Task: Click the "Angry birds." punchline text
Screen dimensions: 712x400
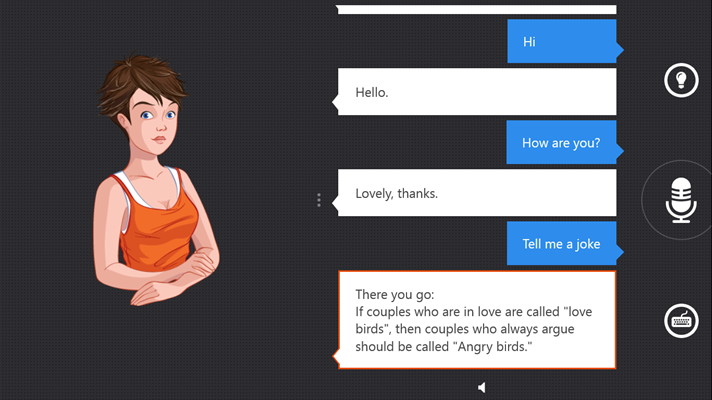Action: click(492, 346)
